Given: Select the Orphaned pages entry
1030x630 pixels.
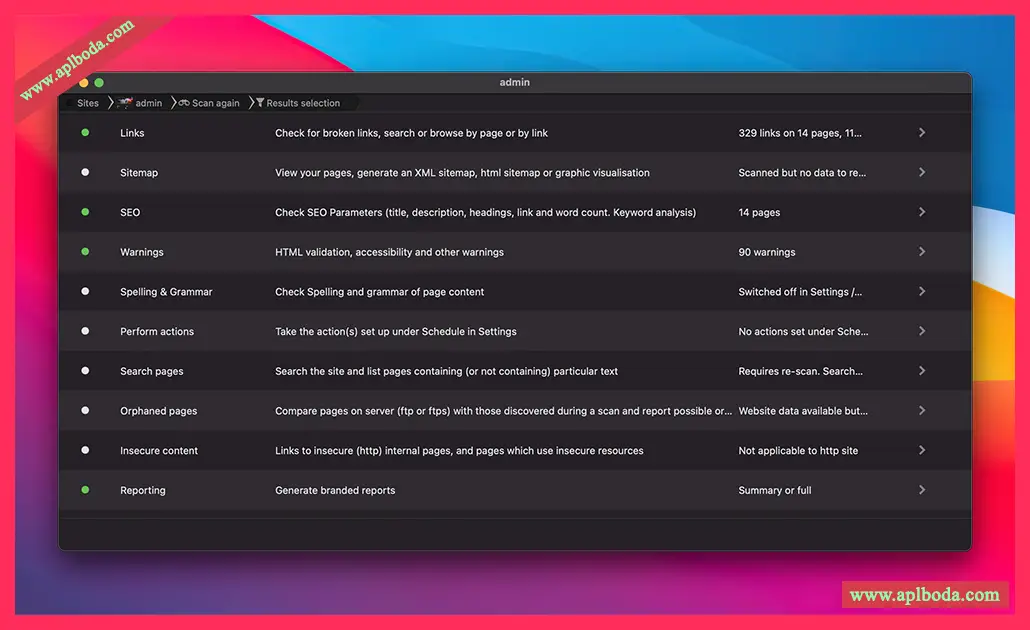Looking at the screenshot, I should [158, 411].
